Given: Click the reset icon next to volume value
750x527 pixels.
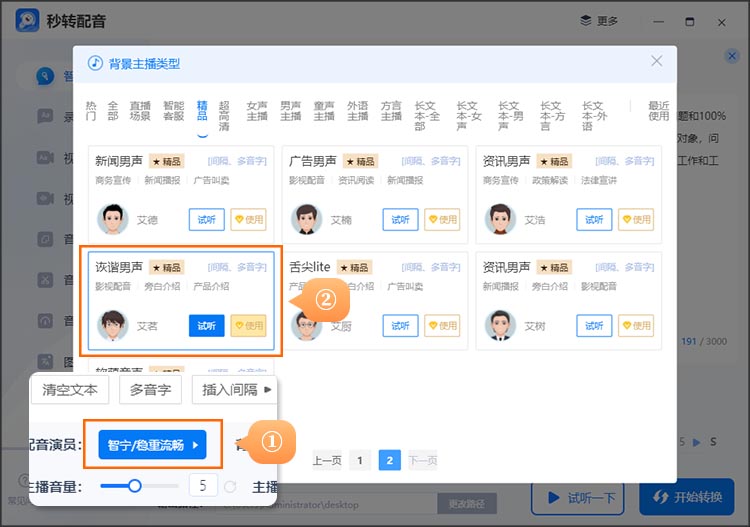Looking at the screenshot, I should 231,486.
